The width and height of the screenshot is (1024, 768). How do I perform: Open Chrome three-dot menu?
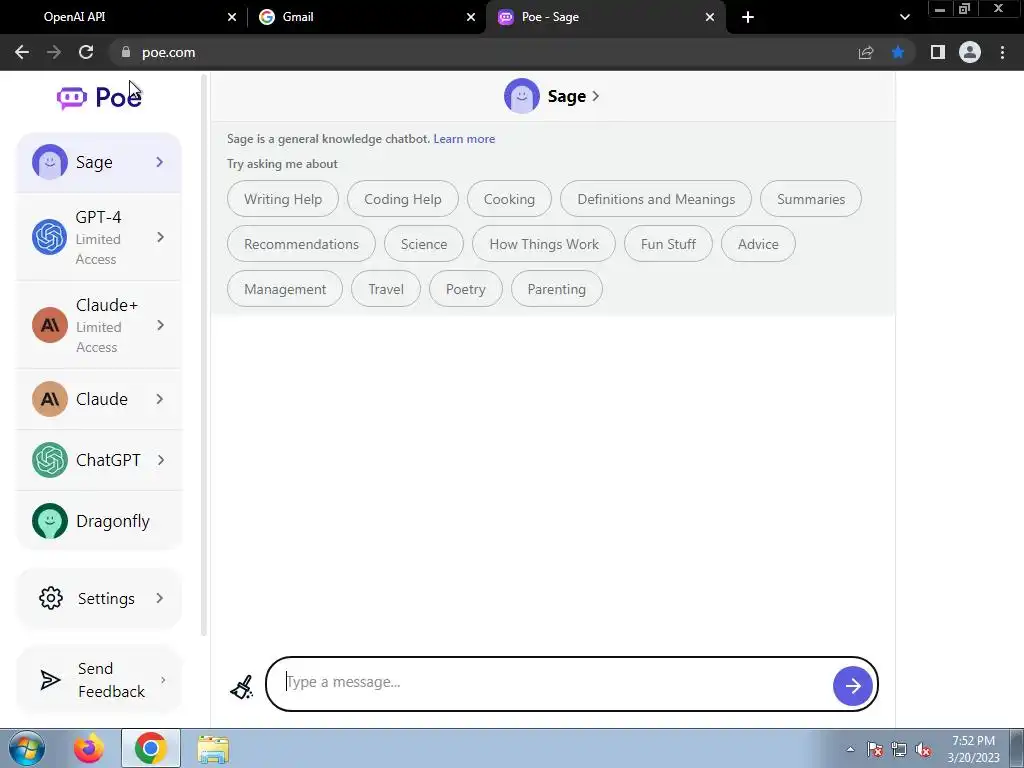pyautogui.click(x=1002, y=52)
